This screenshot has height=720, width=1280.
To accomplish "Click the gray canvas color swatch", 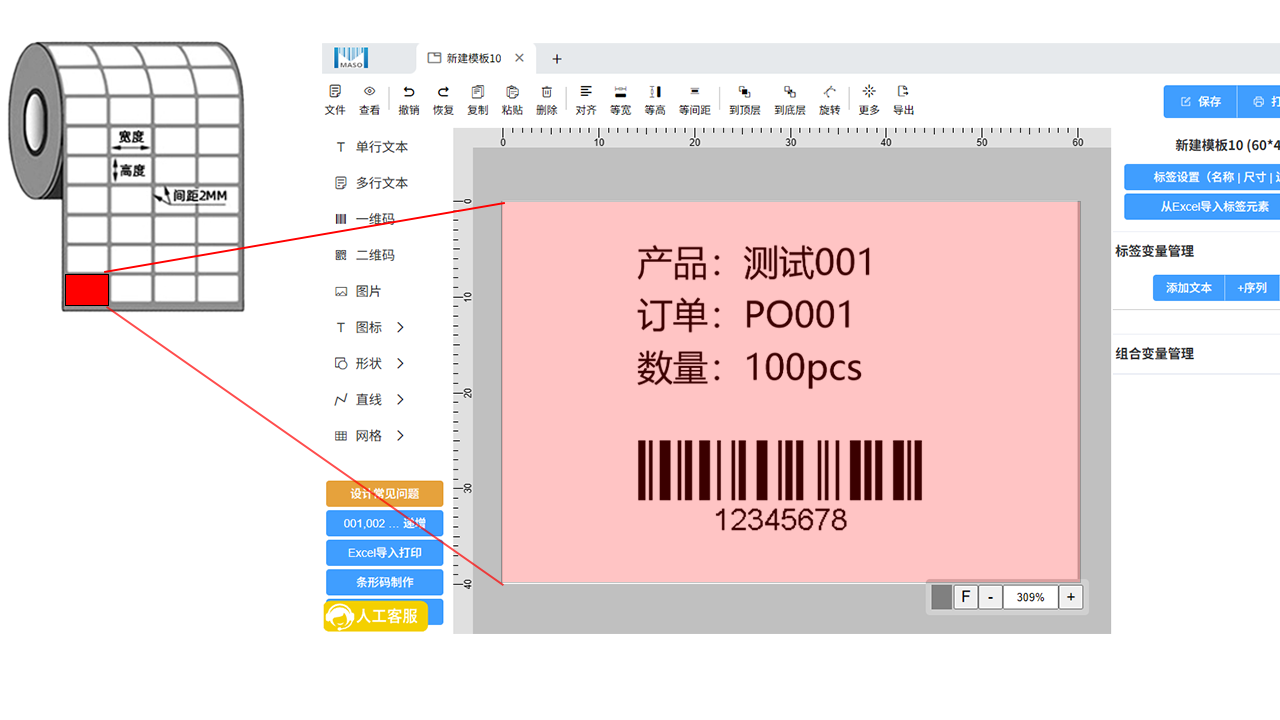I will (941, 597).
